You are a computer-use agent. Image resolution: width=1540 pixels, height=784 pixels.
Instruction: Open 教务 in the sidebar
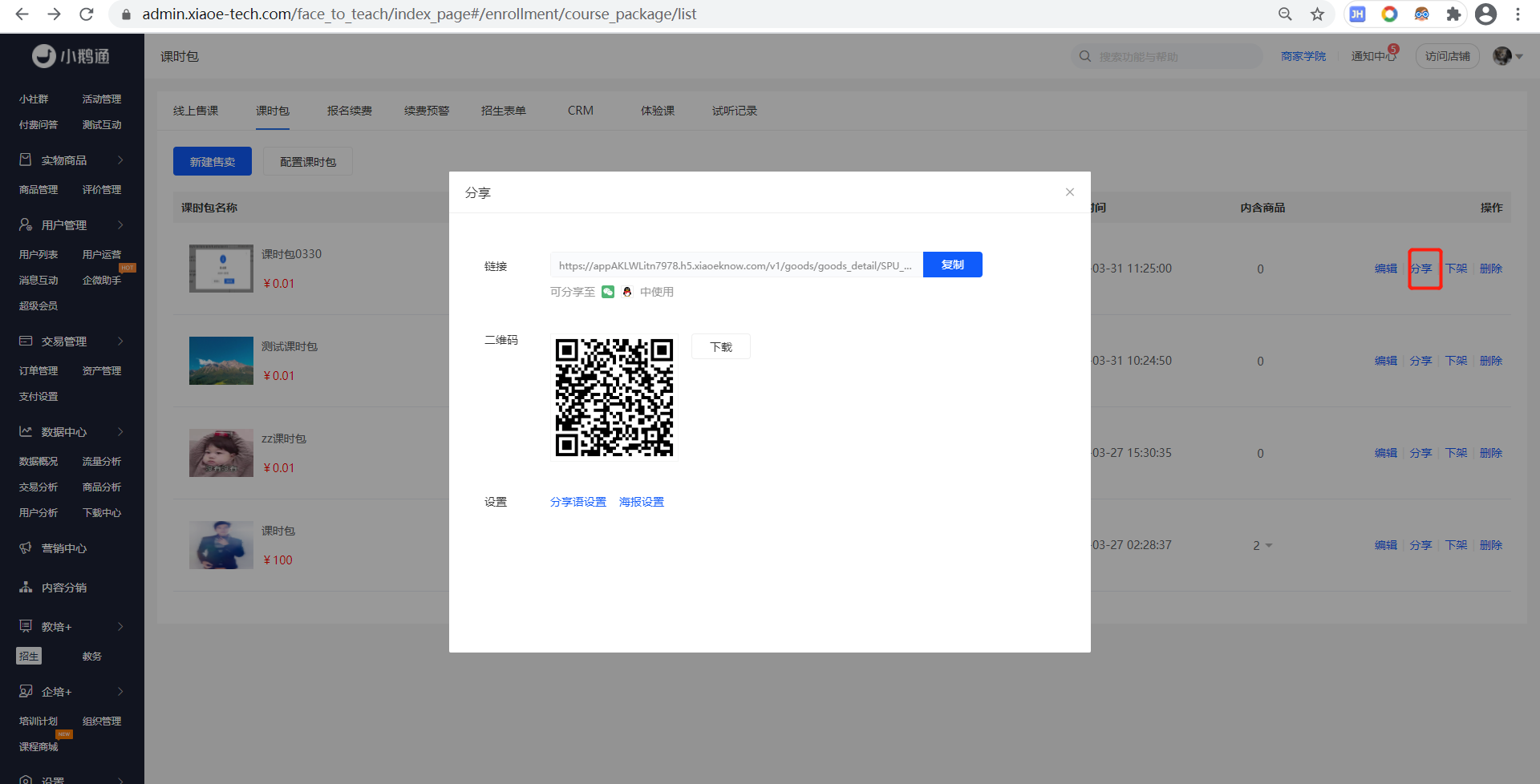pyautogui.click(x=92, y=656)
